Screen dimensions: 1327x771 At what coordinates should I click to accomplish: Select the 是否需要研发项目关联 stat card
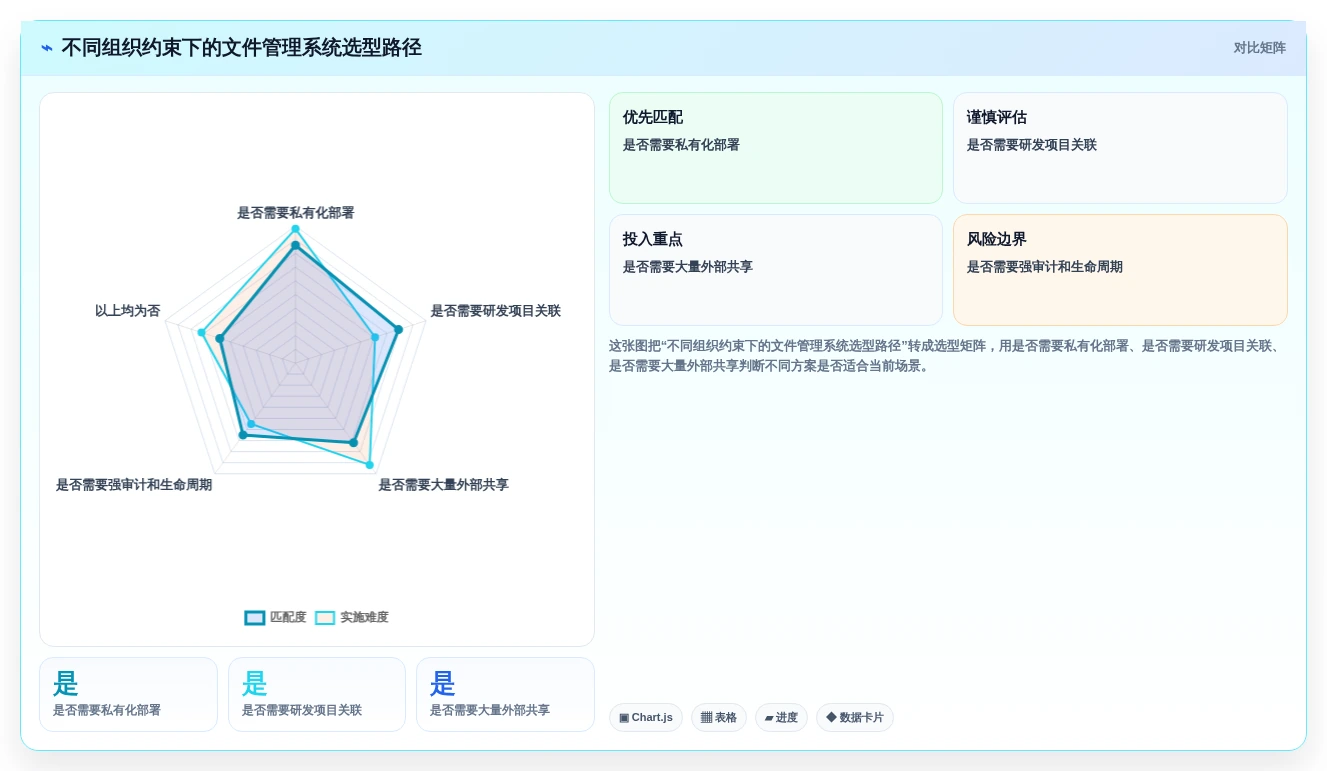tap(317, 695)
